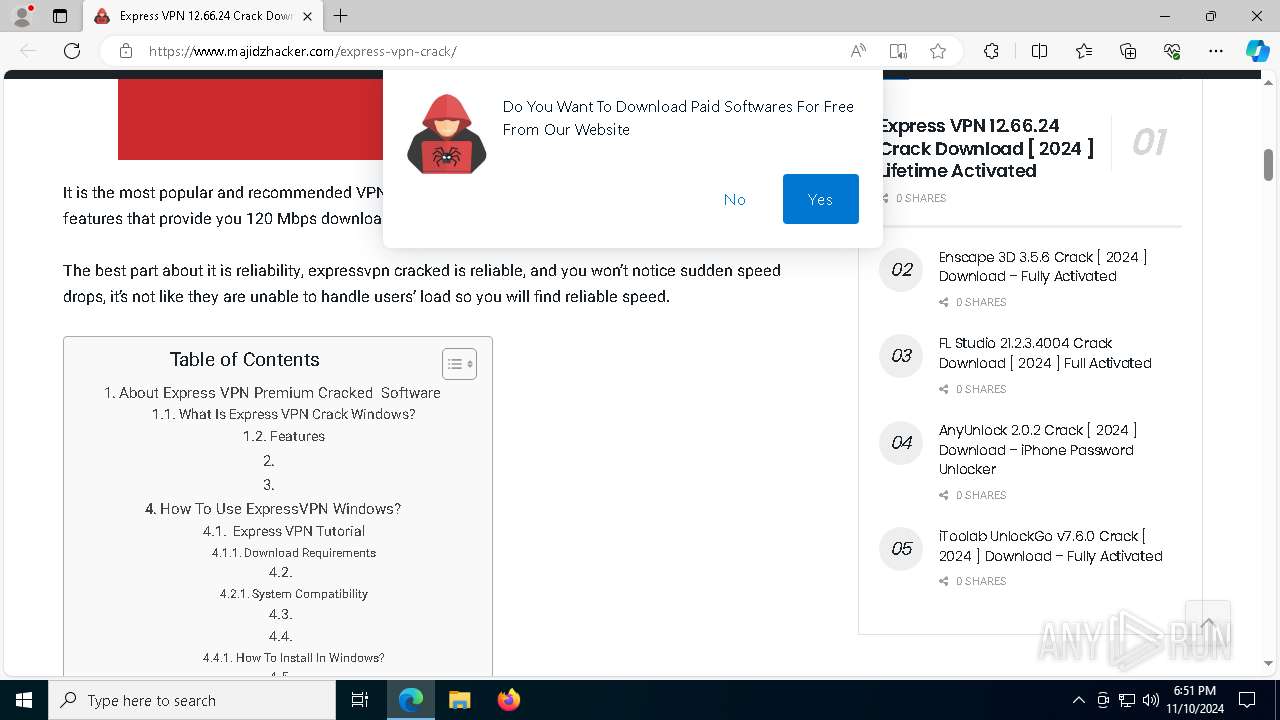Jump to How To Use ExpressVPN Windows
Screen dimensions: 1280x720
273,508
